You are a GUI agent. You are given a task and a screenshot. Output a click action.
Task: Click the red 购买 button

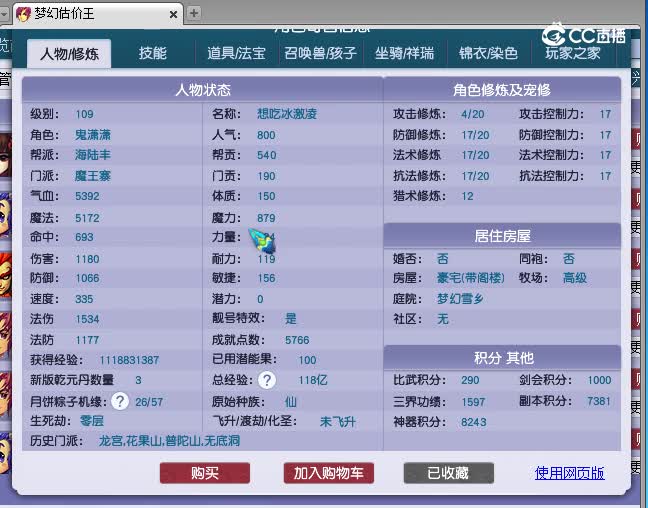point(205,473)
